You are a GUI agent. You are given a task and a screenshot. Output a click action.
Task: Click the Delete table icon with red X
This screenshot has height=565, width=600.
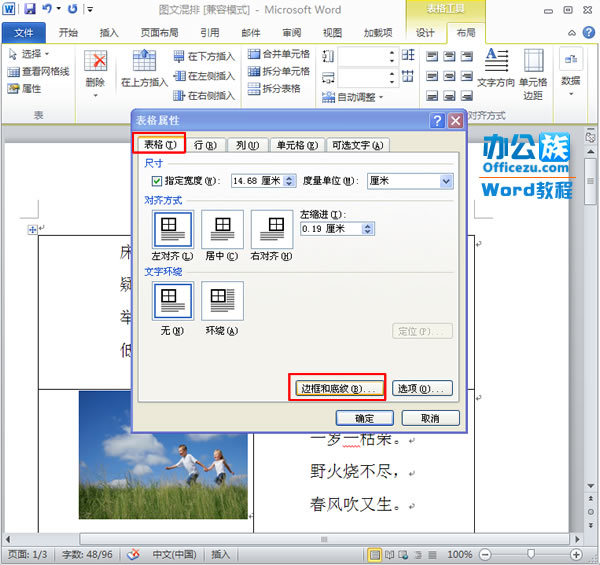click(95, 61)
